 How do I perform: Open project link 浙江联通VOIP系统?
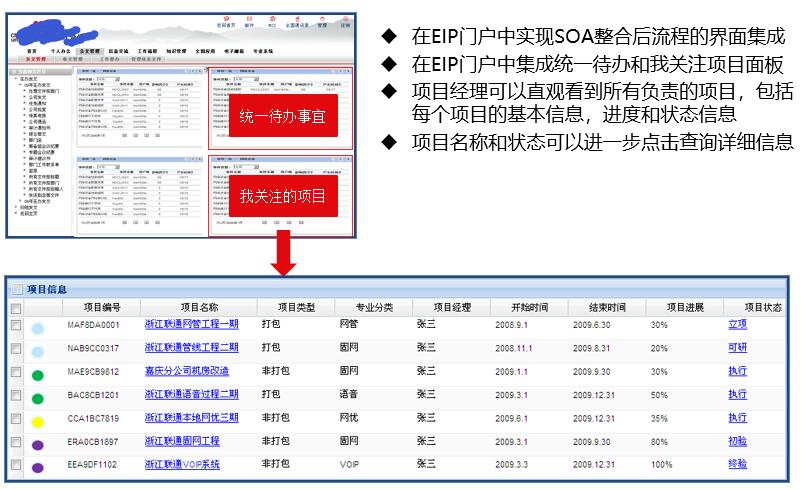click(182, 464)
